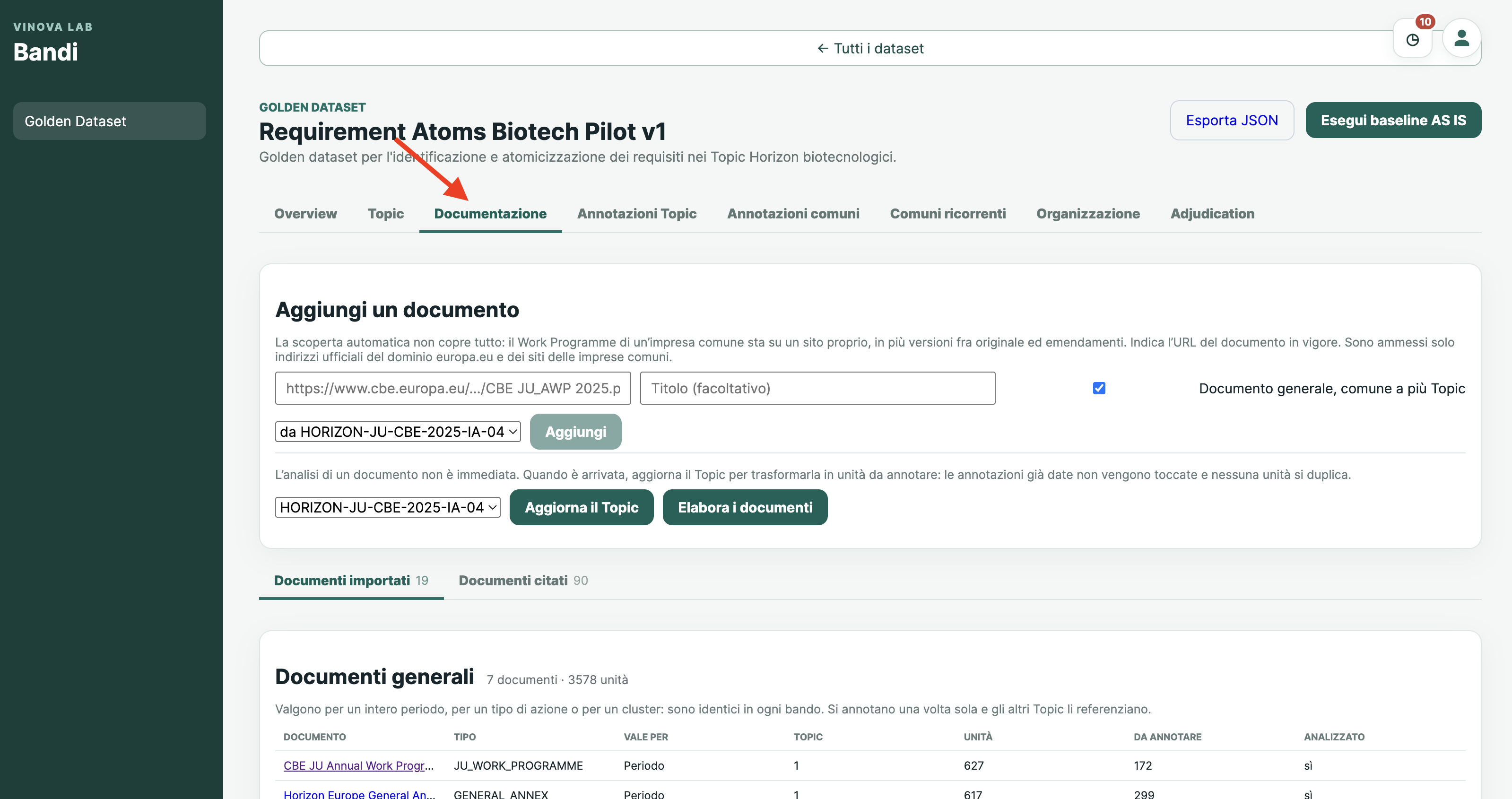The height and width of the screenshot is (799, 1512).
Task: Expand the 'da HORIZON-JU-CBE-2025-IA-04' dropdown
Action: point(397,432)
